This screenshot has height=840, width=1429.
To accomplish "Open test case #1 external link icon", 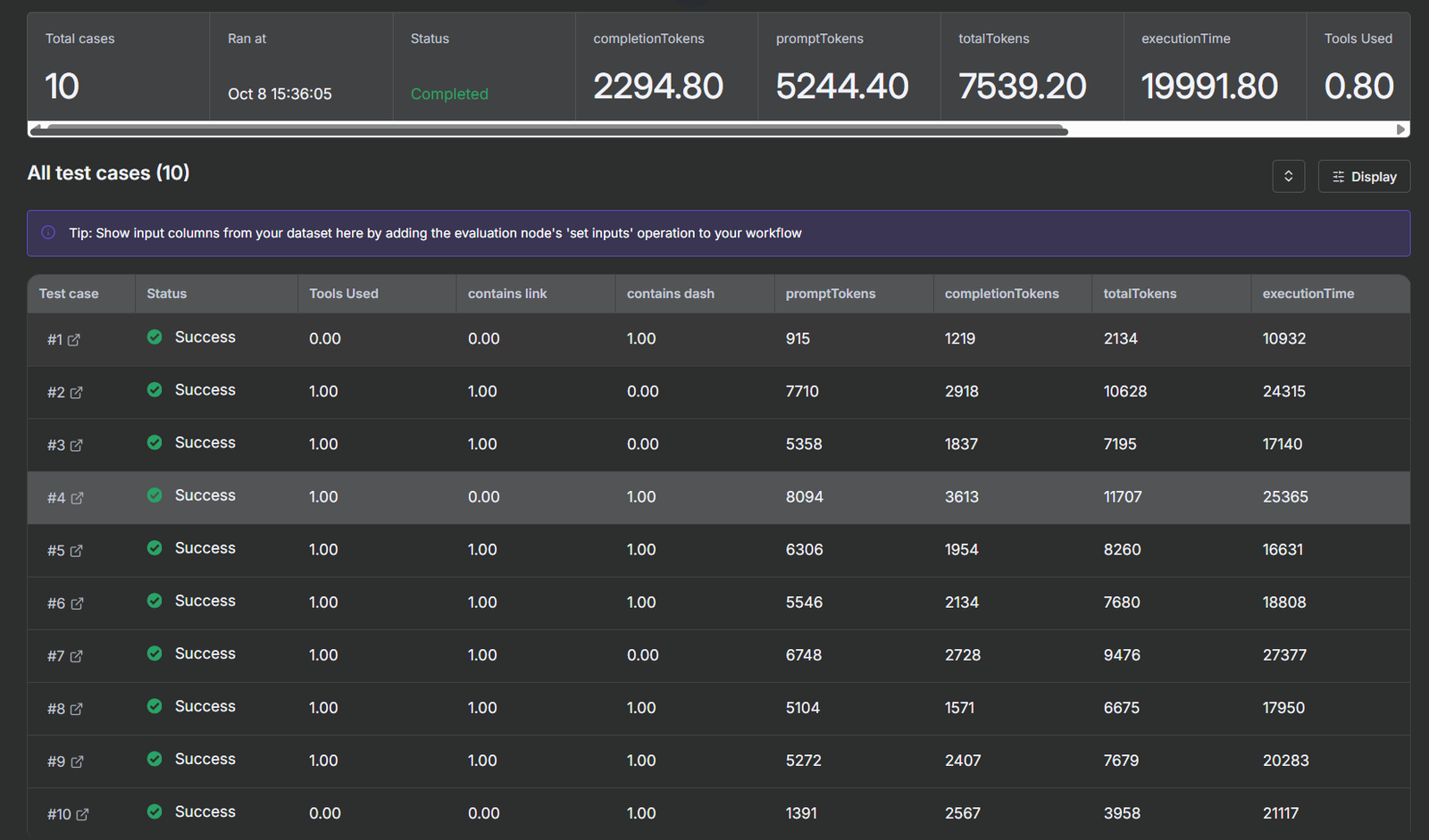I will (74, 340).
